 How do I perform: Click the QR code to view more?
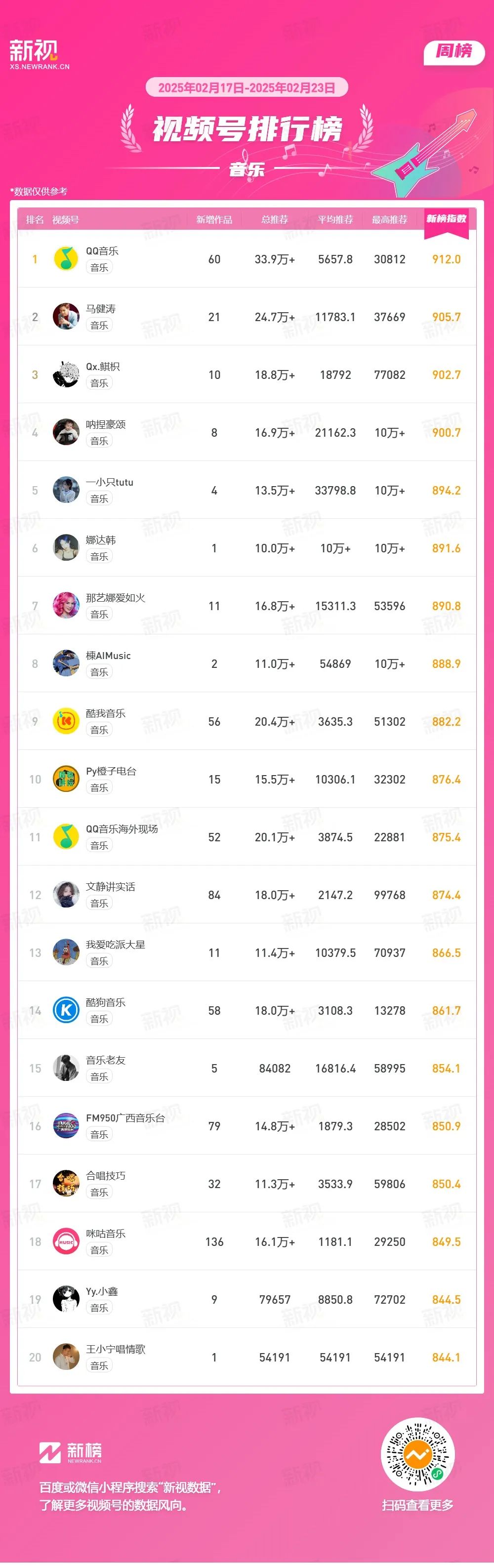[417, 1455]
